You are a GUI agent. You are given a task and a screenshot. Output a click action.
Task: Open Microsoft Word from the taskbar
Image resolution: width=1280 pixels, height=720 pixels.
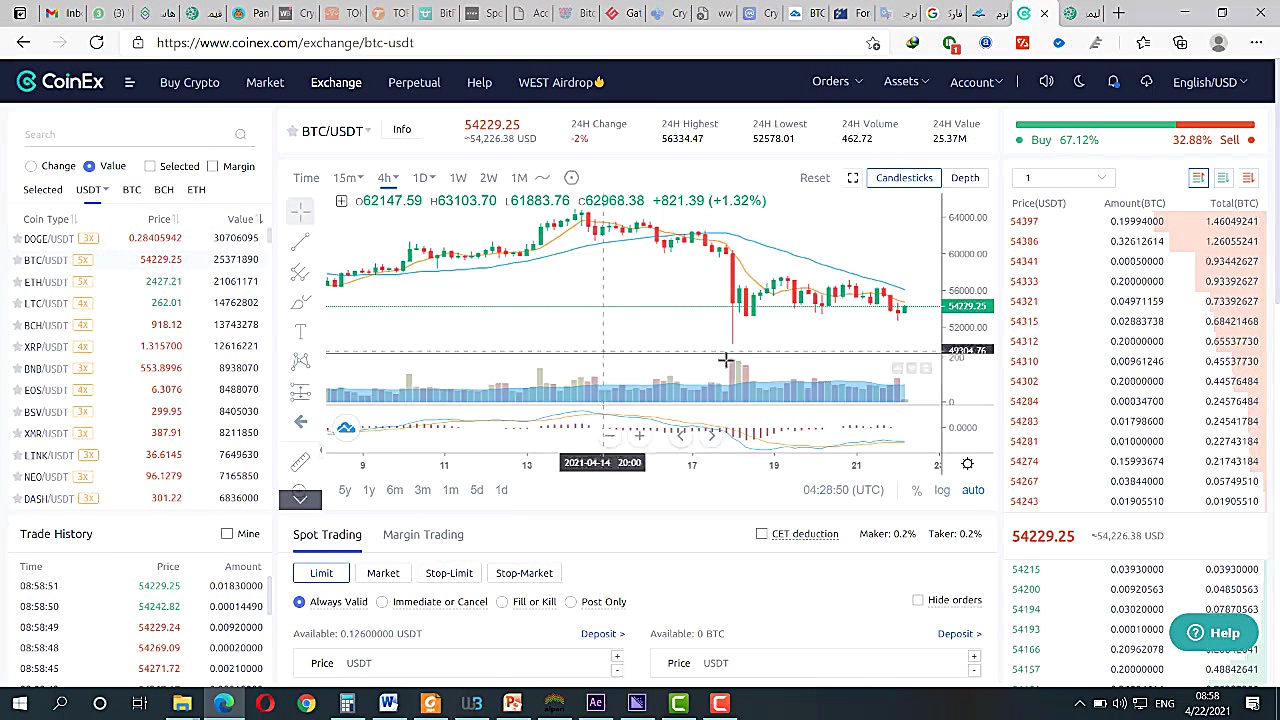tap(388, 703)
